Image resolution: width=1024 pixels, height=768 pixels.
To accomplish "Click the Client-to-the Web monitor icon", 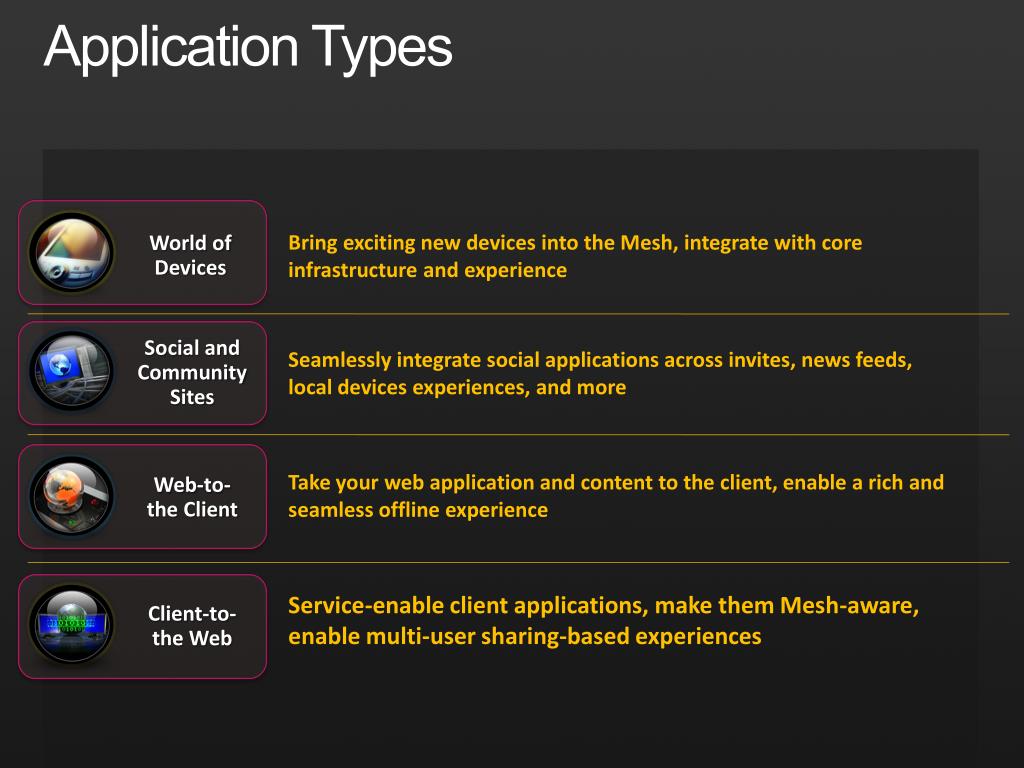I will pyautogui.click(x=71, y=624).
